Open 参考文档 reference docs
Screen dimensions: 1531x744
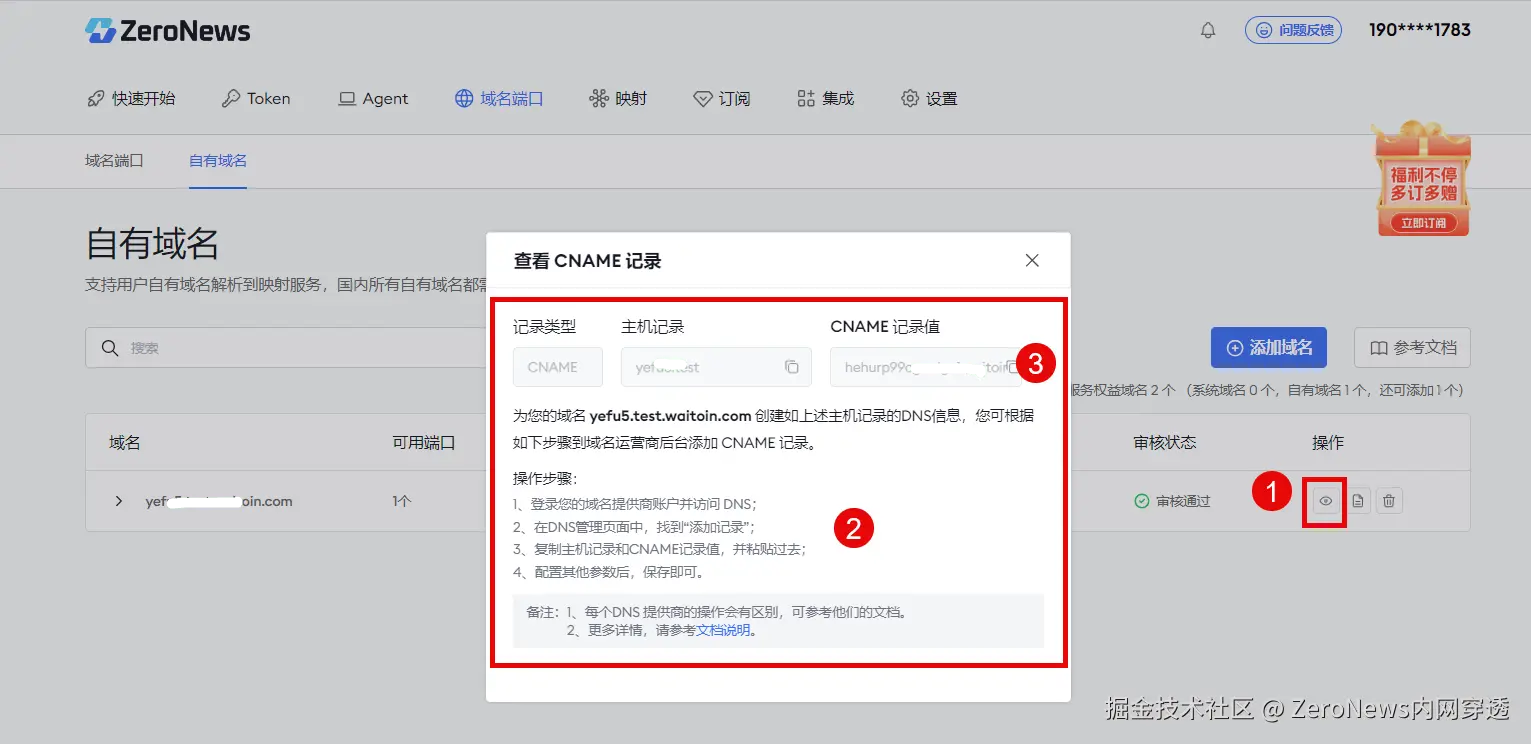pyautogui.click(x=1412, y=347)
